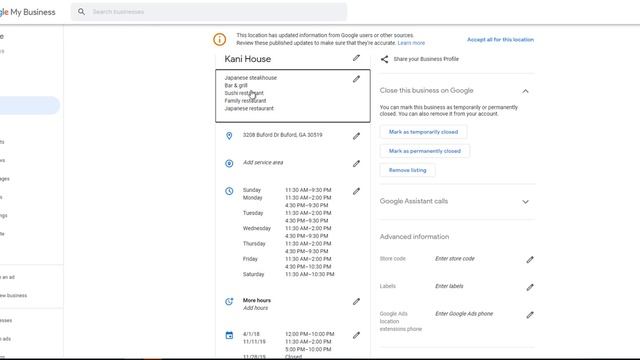Click Enter store code field
This screenshot has width=640, height=360.
(x=455, y=259)
